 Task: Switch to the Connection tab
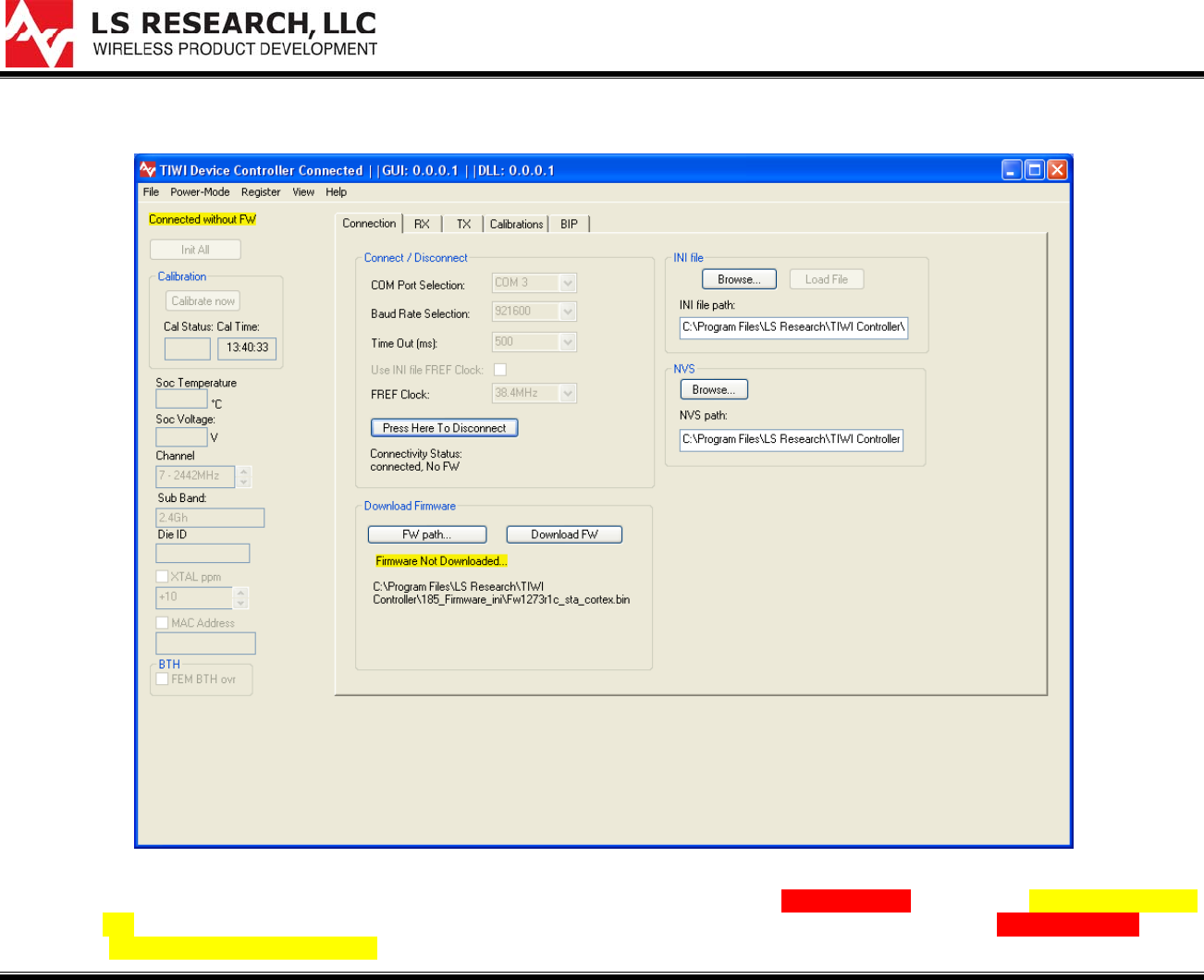click(369, 224)
